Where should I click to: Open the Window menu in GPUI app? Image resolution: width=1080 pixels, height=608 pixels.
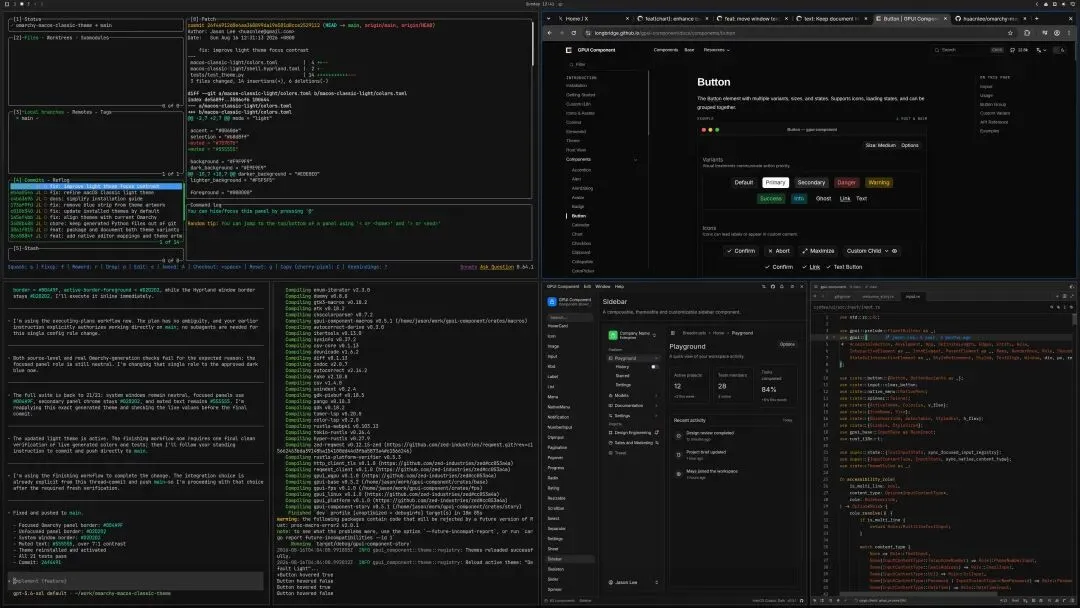[x=603, y=286]
